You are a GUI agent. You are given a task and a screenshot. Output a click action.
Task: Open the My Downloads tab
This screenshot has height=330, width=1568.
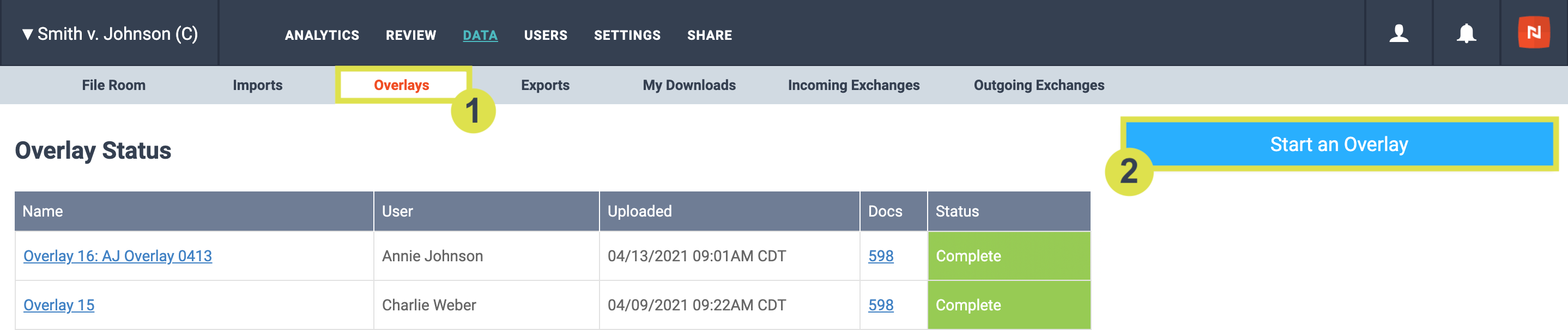(689, 85)
